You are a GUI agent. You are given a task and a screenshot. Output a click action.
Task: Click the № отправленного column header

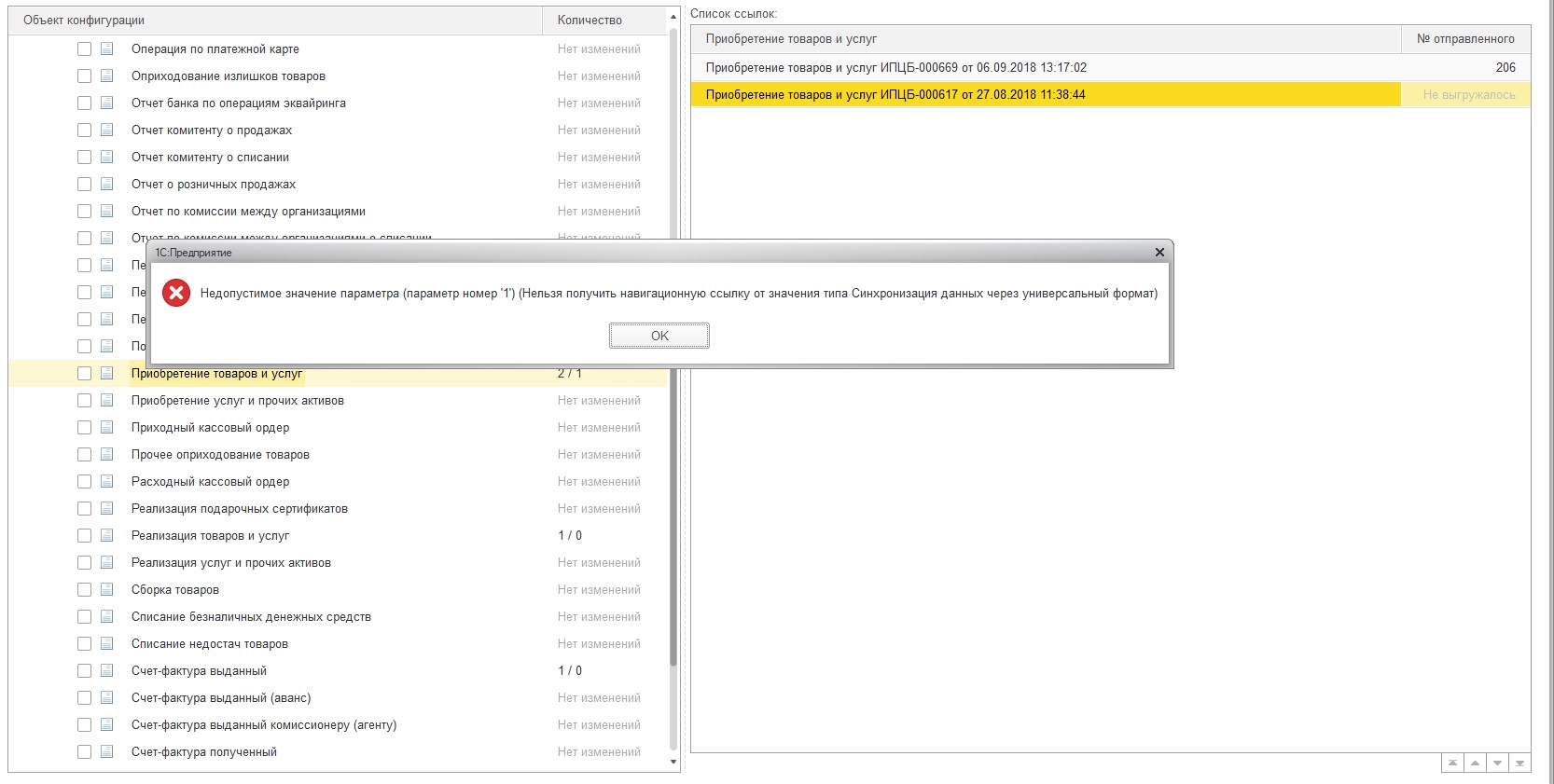pyautogui.click(x=1465, y=38)
